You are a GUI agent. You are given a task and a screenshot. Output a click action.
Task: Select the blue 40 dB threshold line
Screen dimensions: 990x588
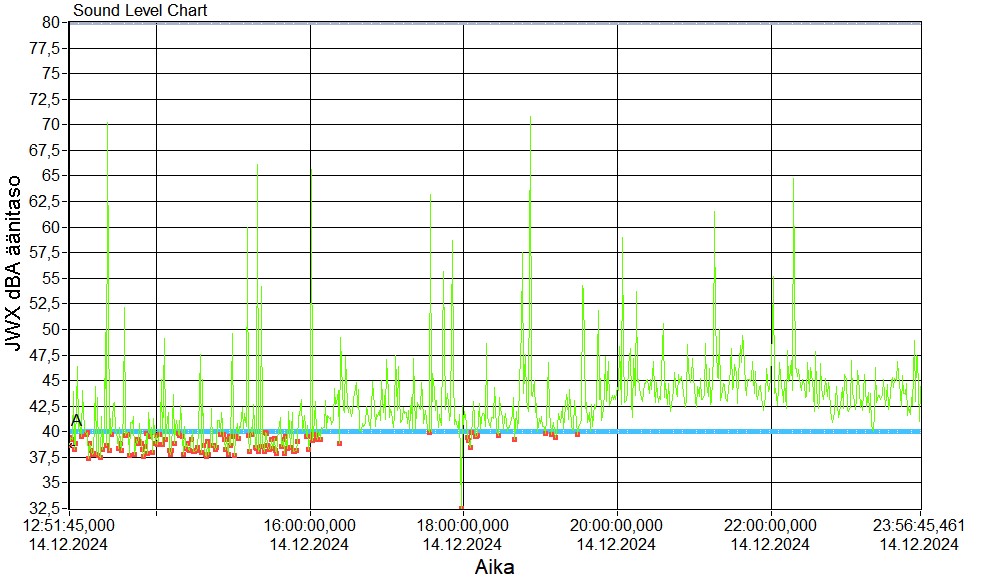[x=700, y=431]
